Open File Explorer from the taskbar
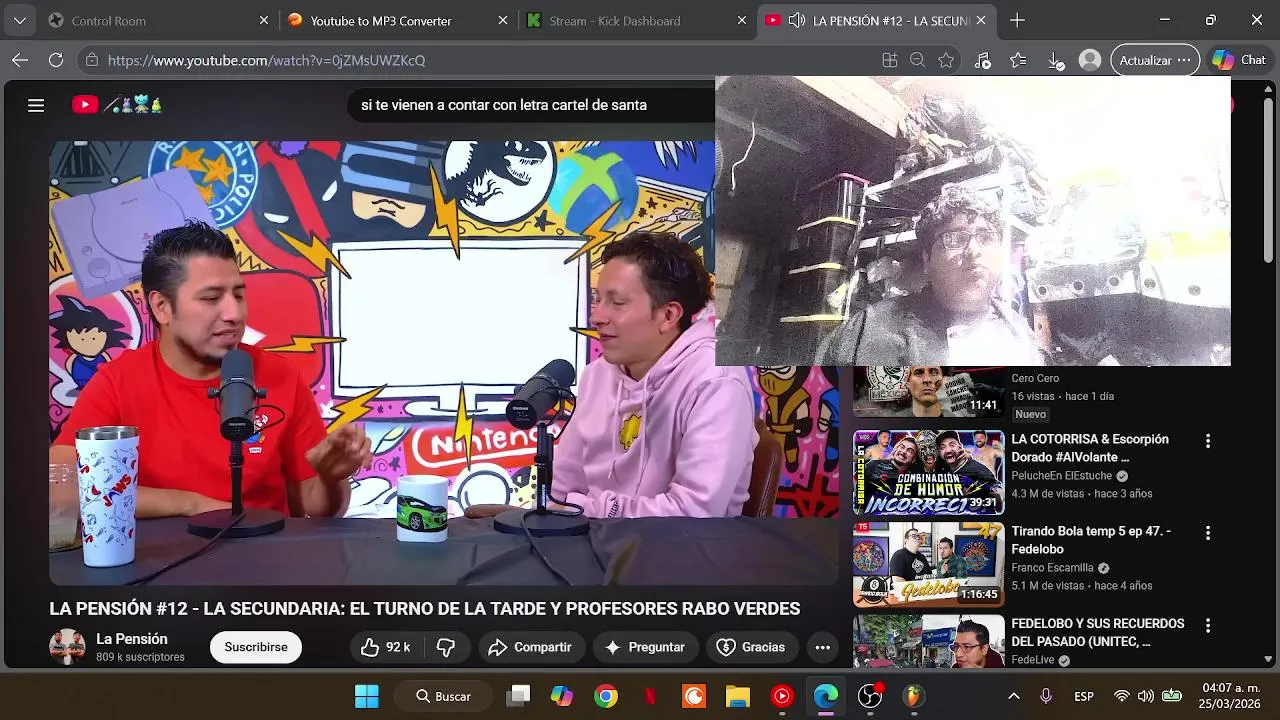The width and height of the screenshot is (1280, 720). tap(738, 696)
